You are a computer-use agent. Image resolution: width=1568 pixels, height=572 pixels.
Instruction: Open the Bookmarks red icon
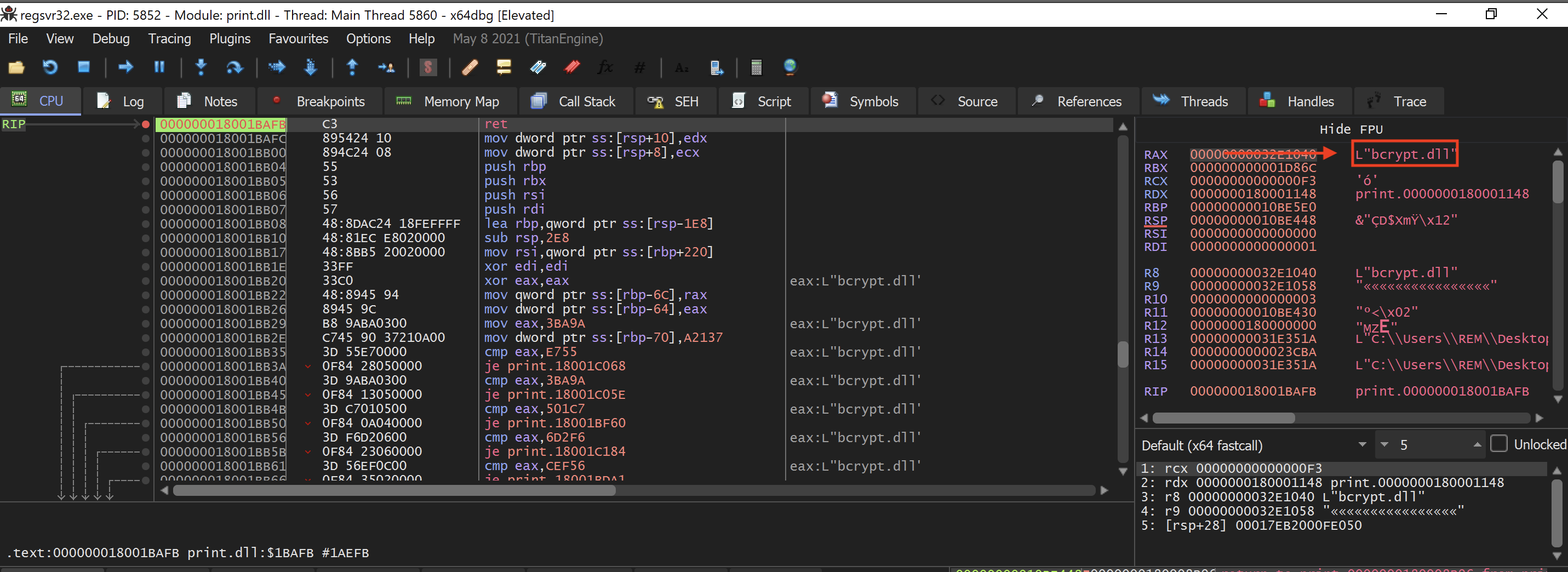(x=572, y=67)
